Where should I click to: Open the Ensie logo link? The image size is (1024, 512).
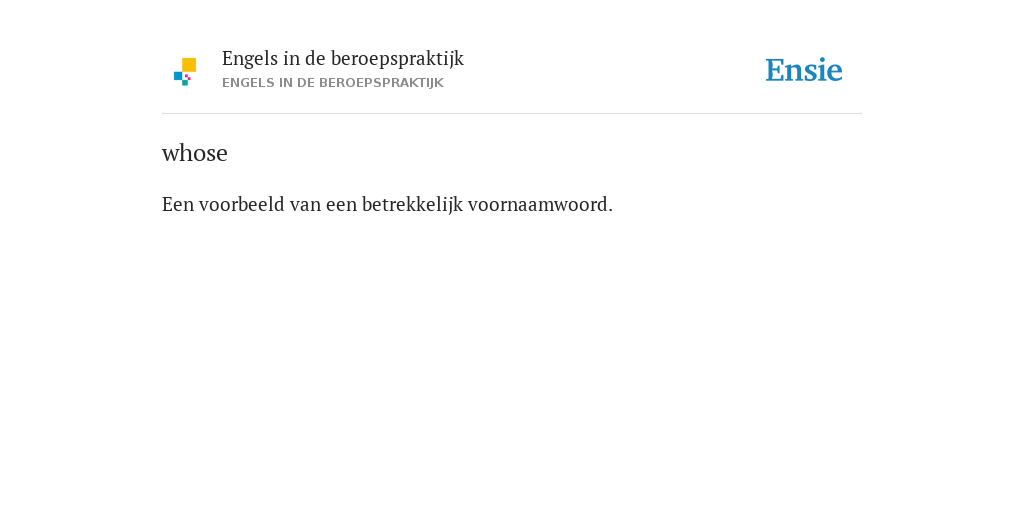point(804,70)
